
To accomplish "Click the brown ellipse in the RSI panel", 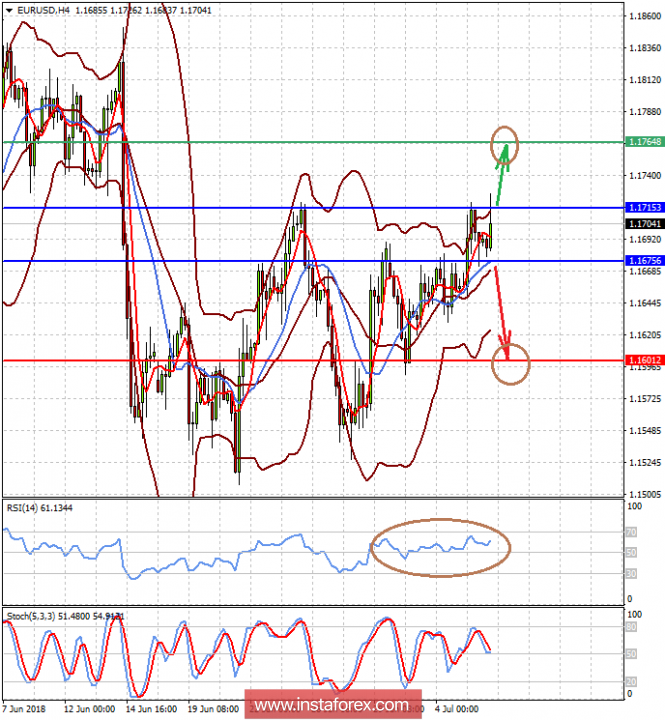I will click(440, 547).
